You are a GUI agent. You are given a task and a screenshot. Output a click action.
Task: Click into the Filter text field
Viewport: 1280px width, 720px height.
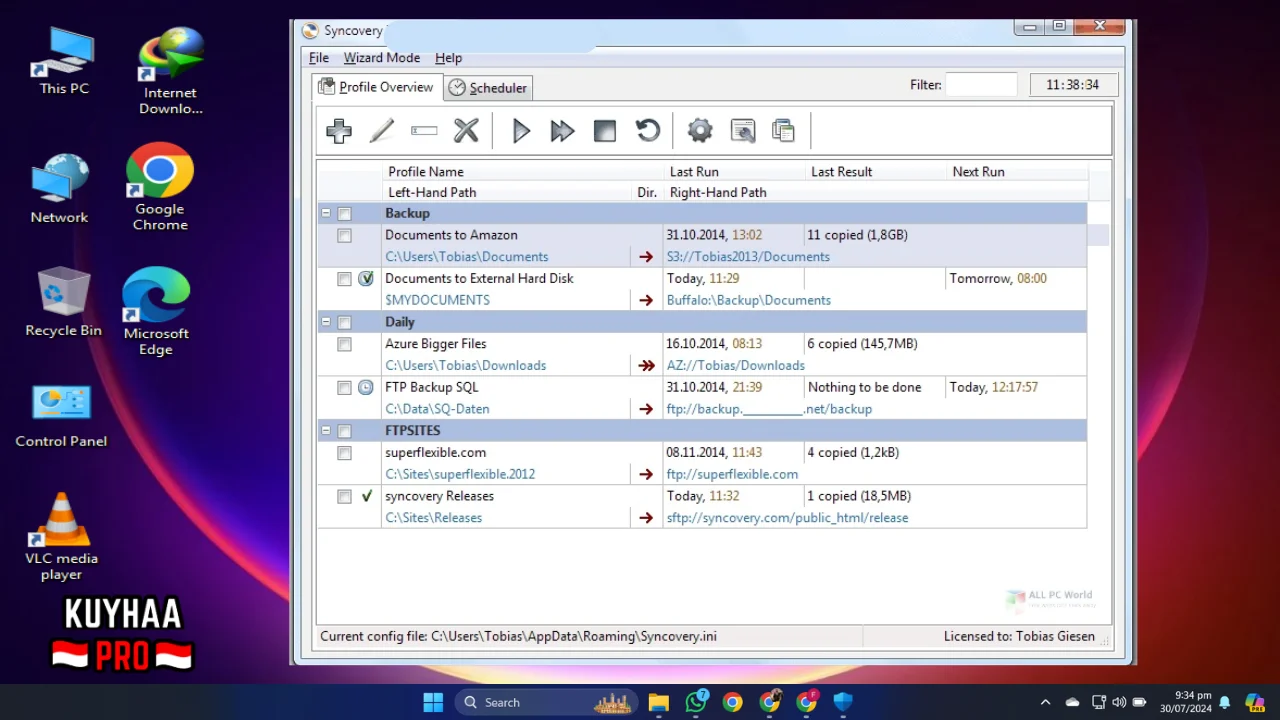(x=981, y=85)
